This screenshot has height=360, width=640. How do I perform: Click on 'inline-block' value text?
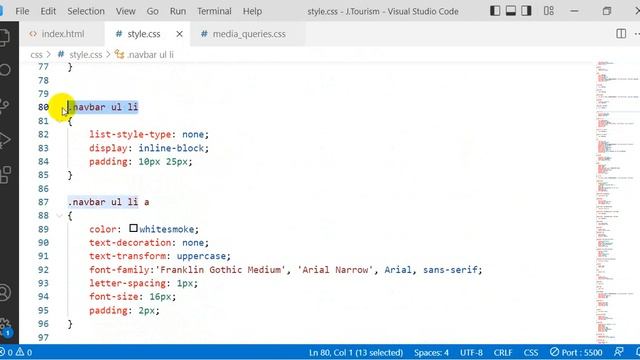coord(171,148)
